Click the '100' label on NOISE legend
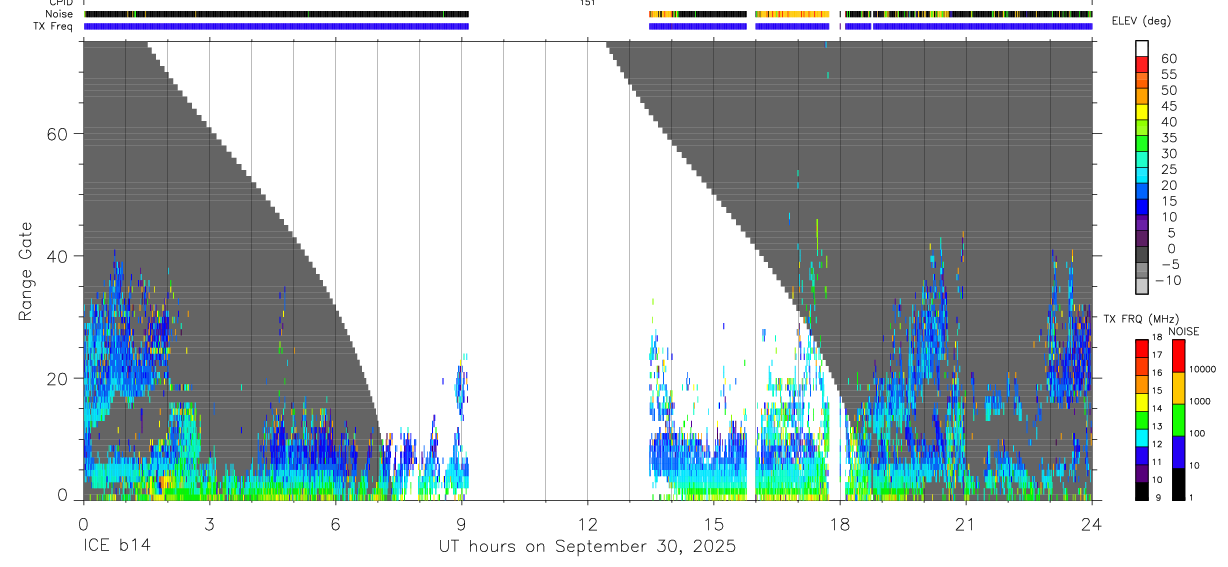Screen dimensions: 1228x567 [1198, 434]
